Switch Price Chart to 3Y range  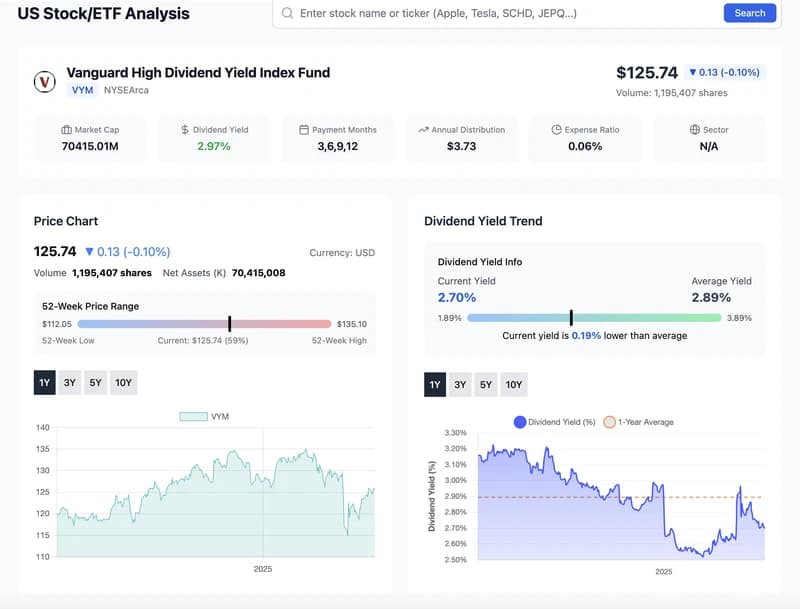pyautogui.click(x=69, y=383)
